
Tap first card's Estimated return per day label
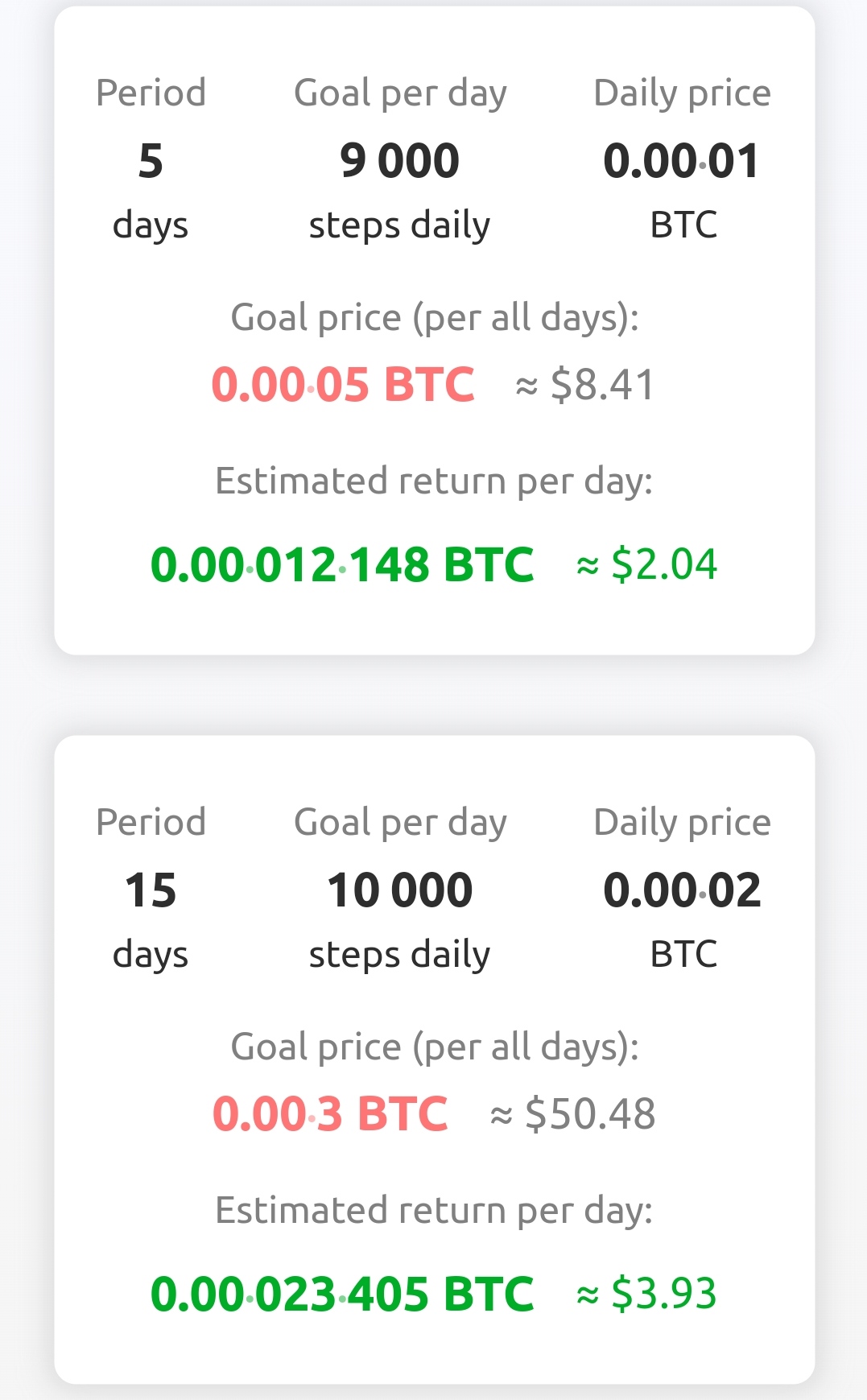click(434, 482)
